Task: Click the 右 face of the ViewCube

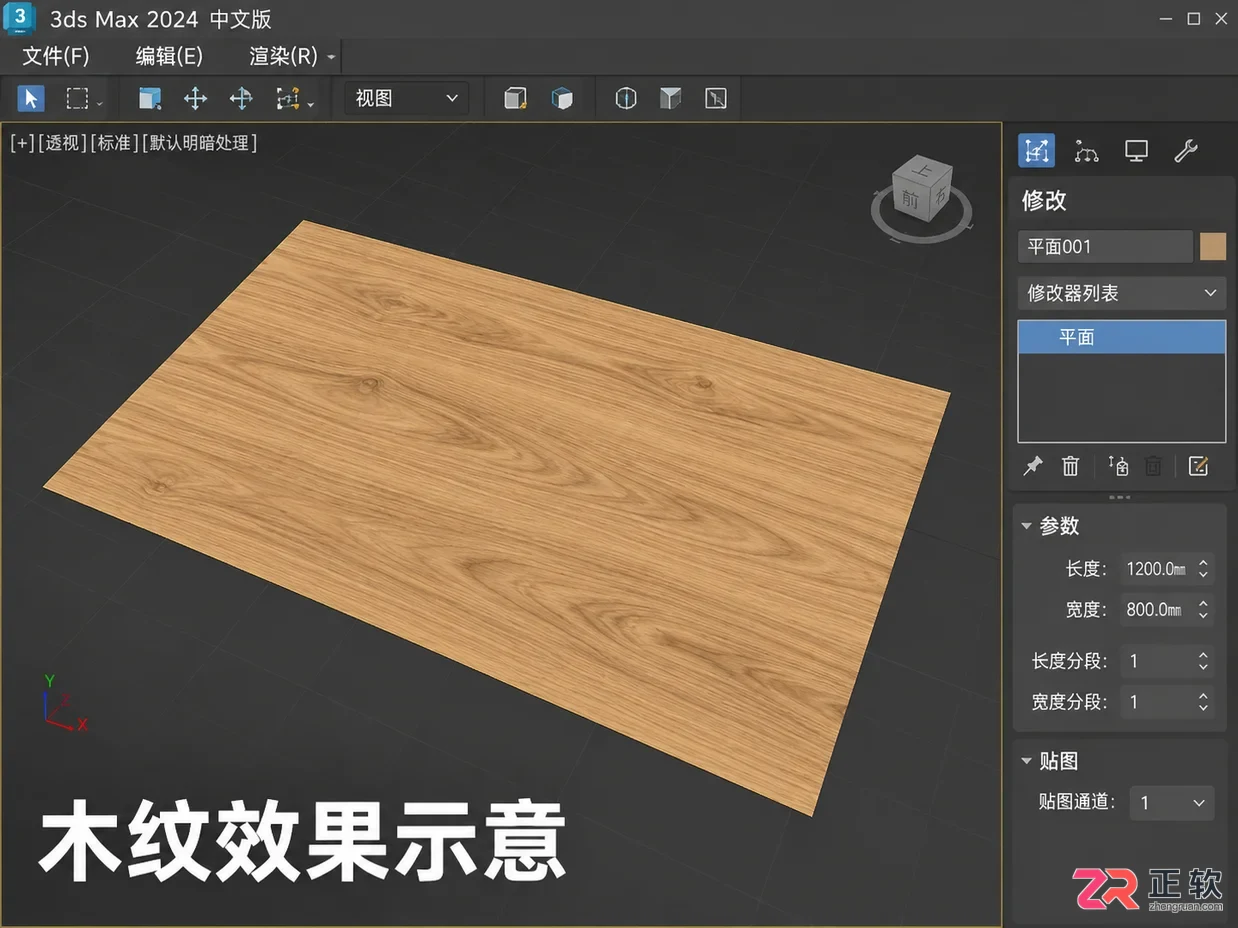Action: (x=939, y=196)
